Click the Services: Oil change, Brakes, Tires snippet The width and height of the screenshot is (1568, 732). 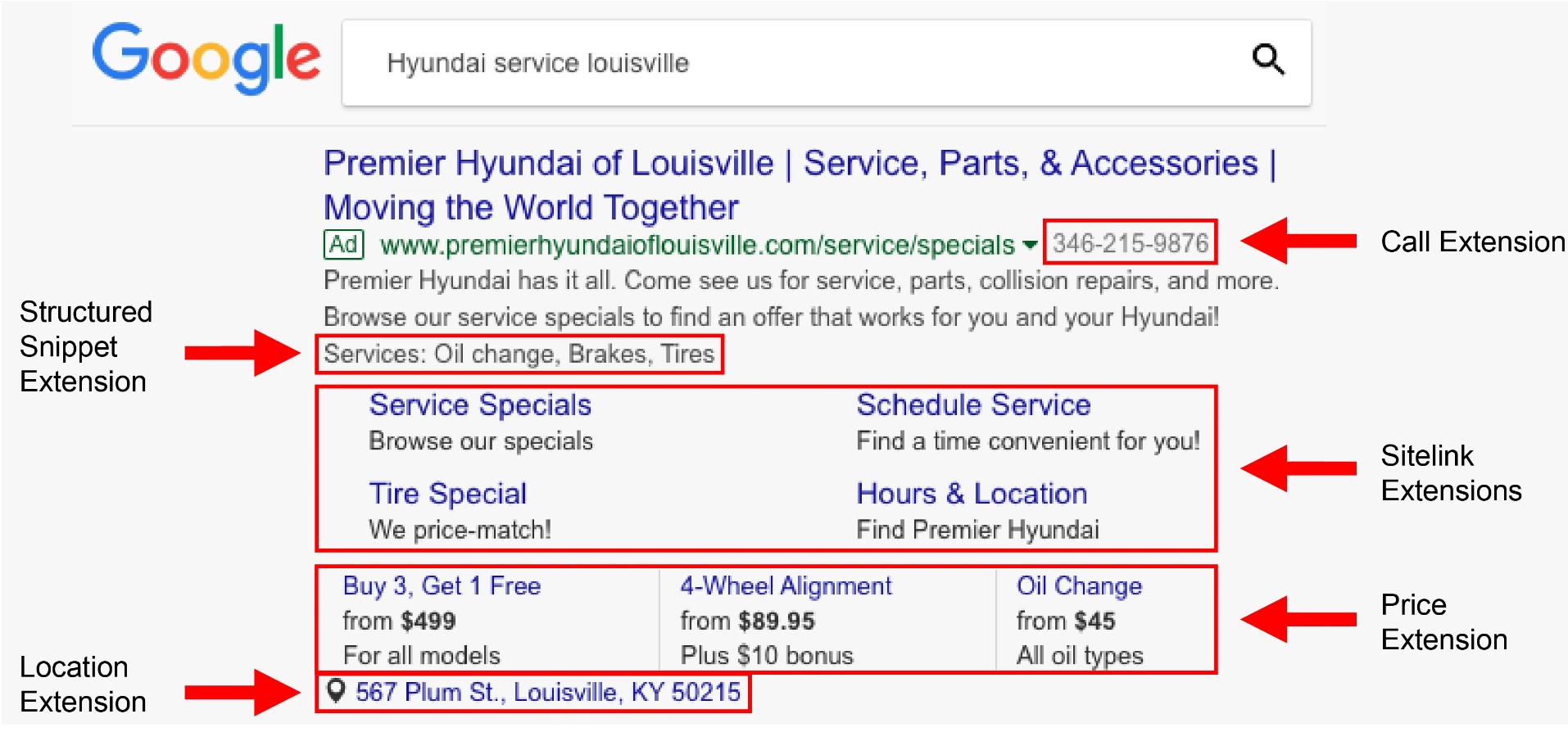tap(519, 354)
